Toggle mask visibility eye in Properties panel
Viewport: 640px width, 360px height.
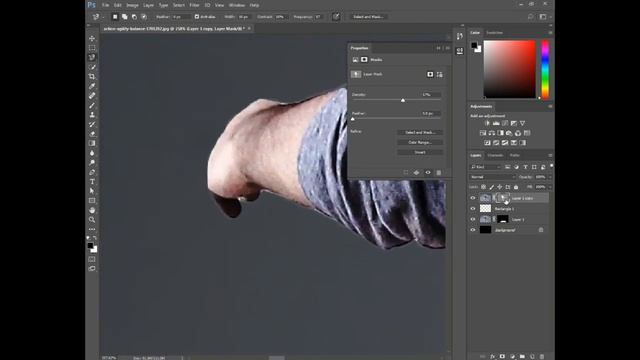point(428,173)
